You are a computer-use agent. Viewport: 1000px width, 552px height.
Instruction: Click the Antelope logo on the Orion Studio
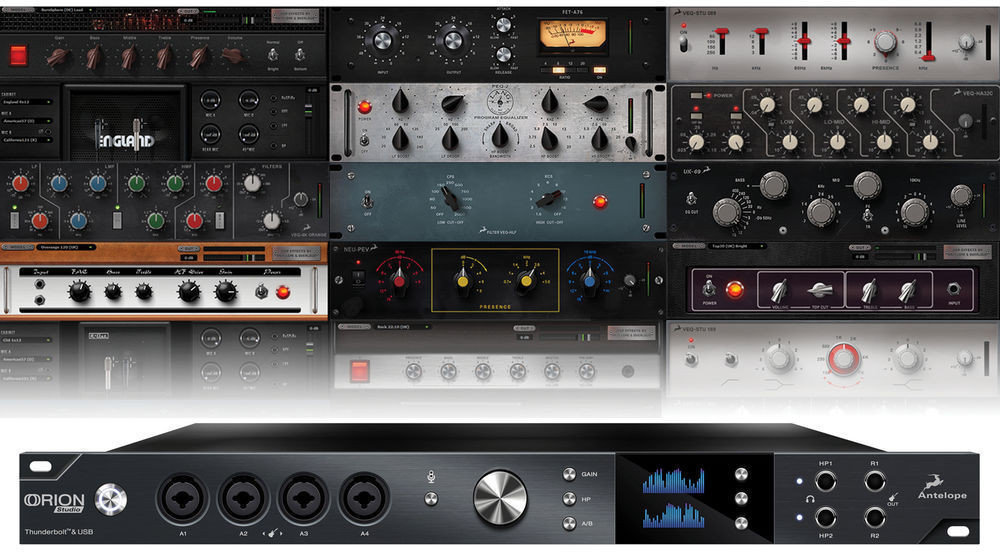point(942,486)
